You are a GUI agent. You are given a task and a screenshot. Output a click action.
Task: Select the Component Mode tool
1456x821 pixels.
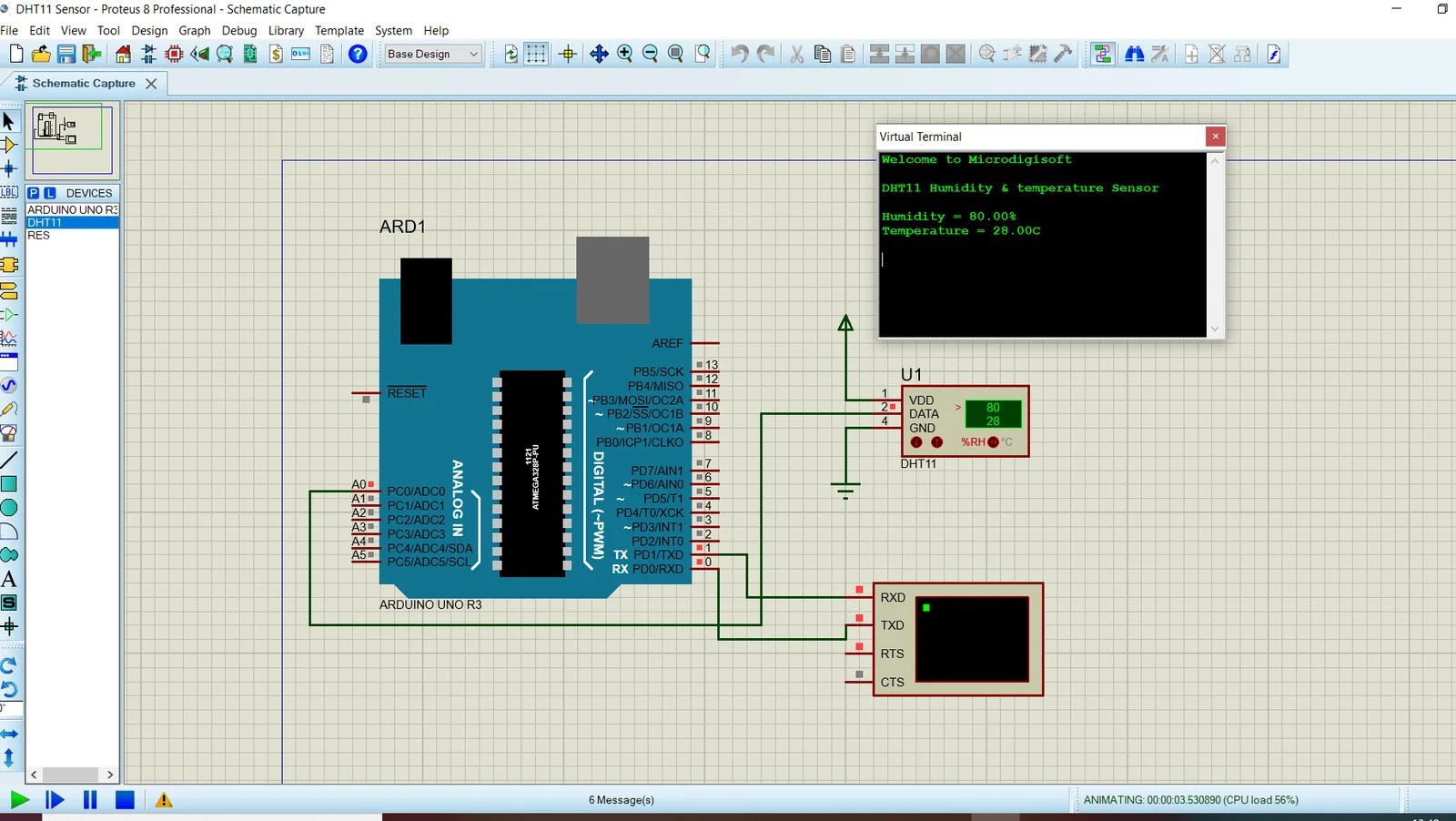point(9,145)
